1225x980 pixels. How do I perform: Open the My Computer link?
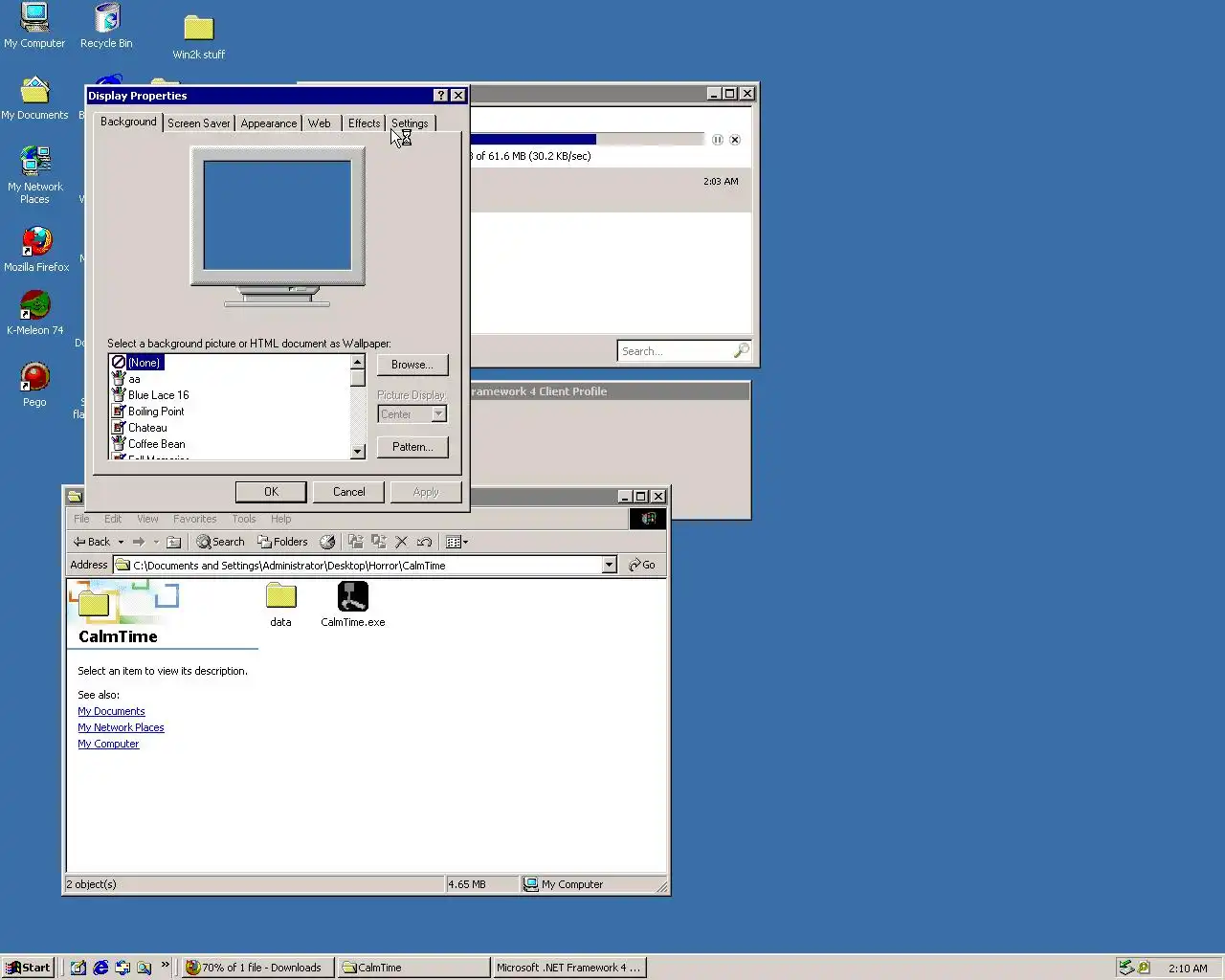(x=108, y=744)
